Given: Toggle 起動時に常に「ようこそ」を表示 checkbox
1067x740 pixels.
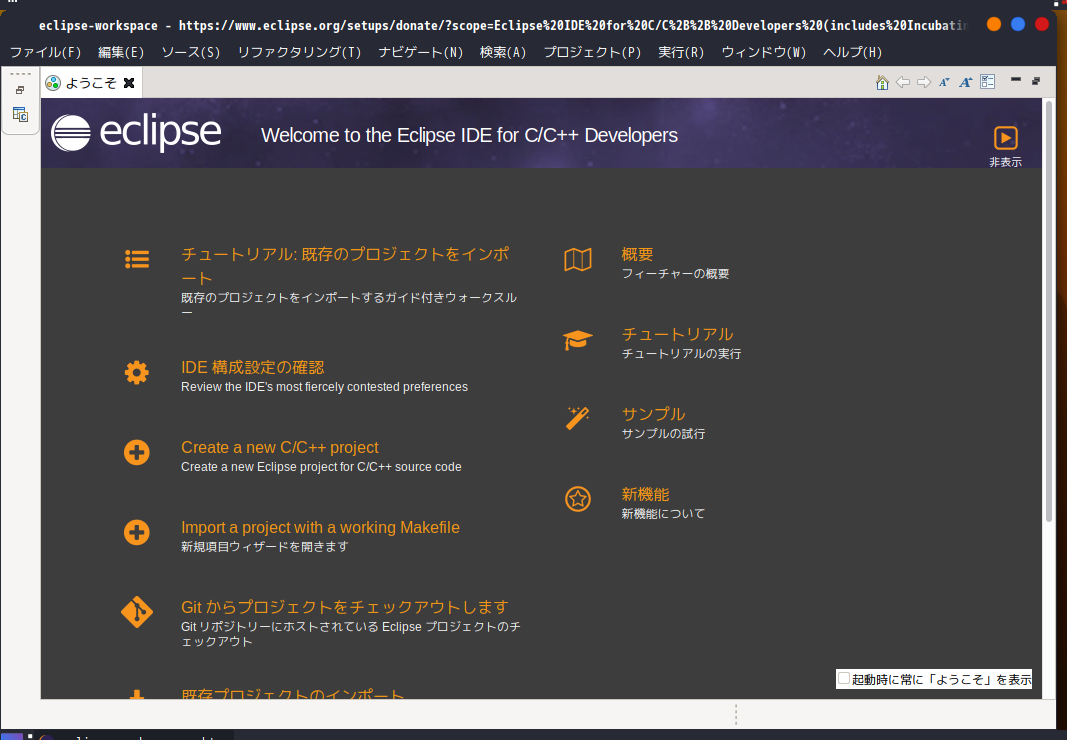Looking at the screenshot, I should pos(844,679).
